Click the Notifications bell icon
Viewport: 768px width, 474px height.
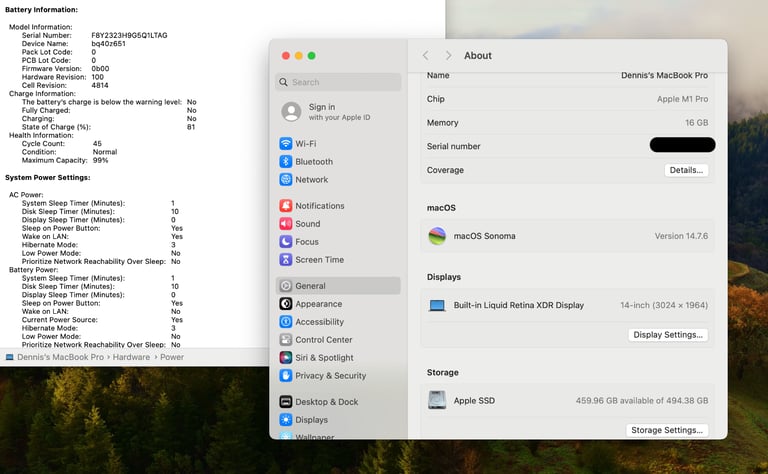(286, 206)
